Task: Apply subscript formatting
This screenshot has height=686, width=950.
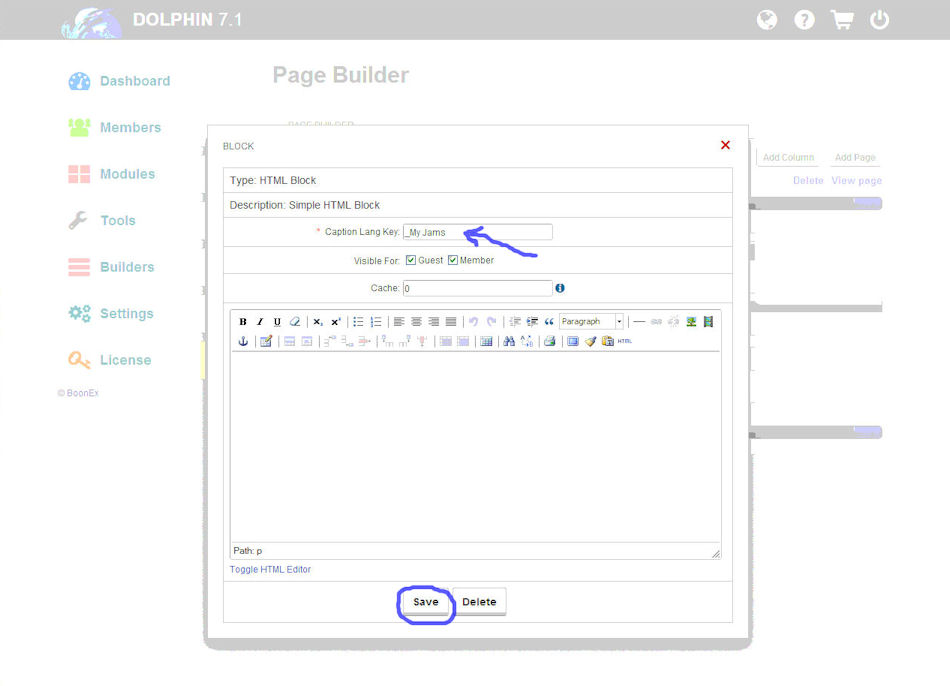Action: tap(318, 322)
